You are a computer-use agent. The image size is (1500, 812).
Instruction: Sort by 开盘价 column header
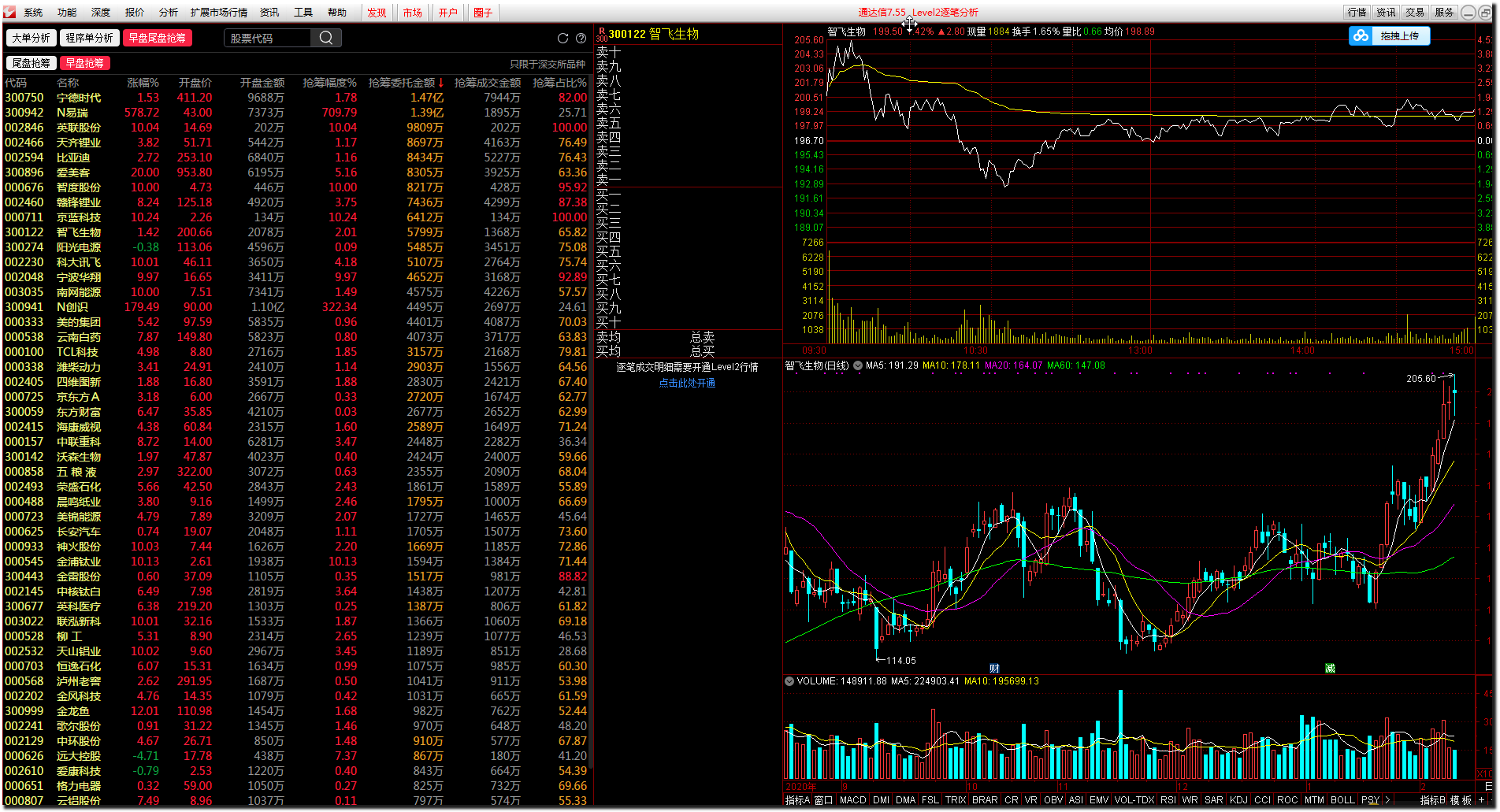(x=195, y=83)
